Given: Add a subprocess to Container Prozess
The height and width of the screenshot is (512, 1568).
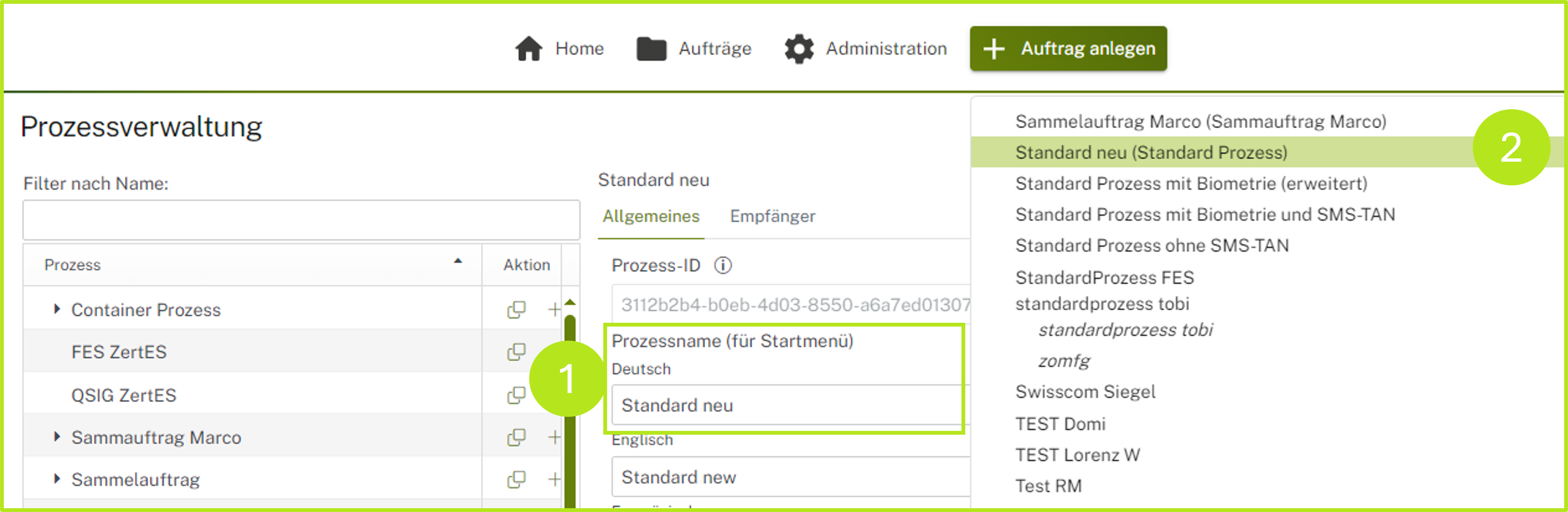Looking at the screenshot, I should click(554, 309).
